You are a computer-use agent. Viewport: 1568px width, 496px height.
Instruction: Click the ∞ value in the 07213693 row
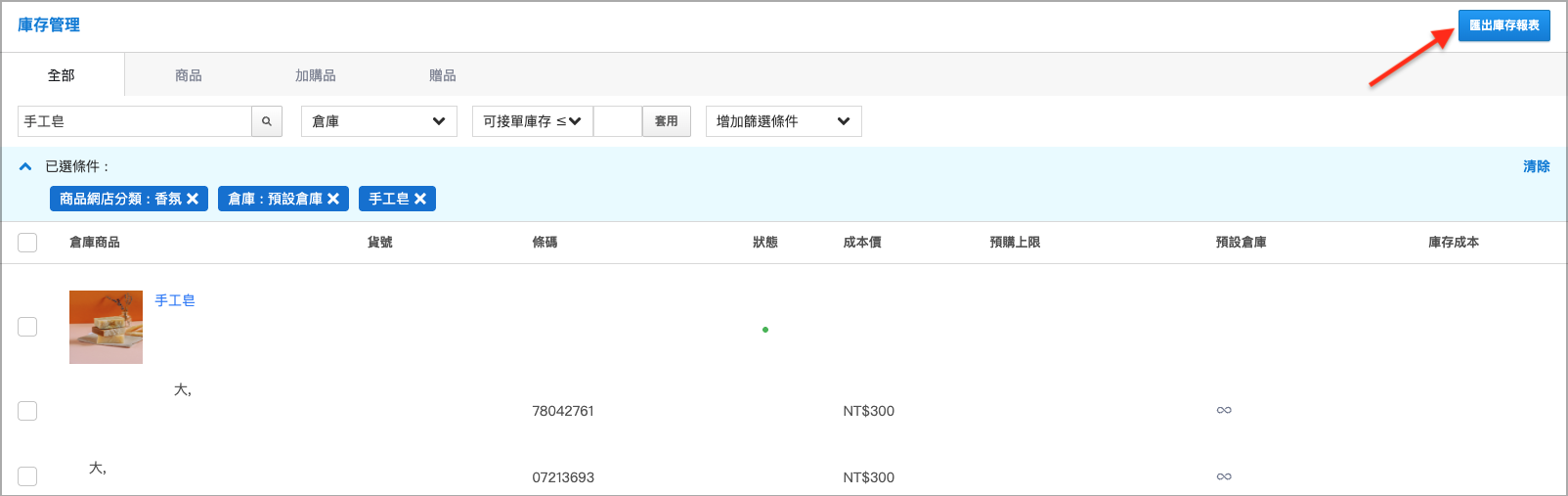click(1224, 476)
